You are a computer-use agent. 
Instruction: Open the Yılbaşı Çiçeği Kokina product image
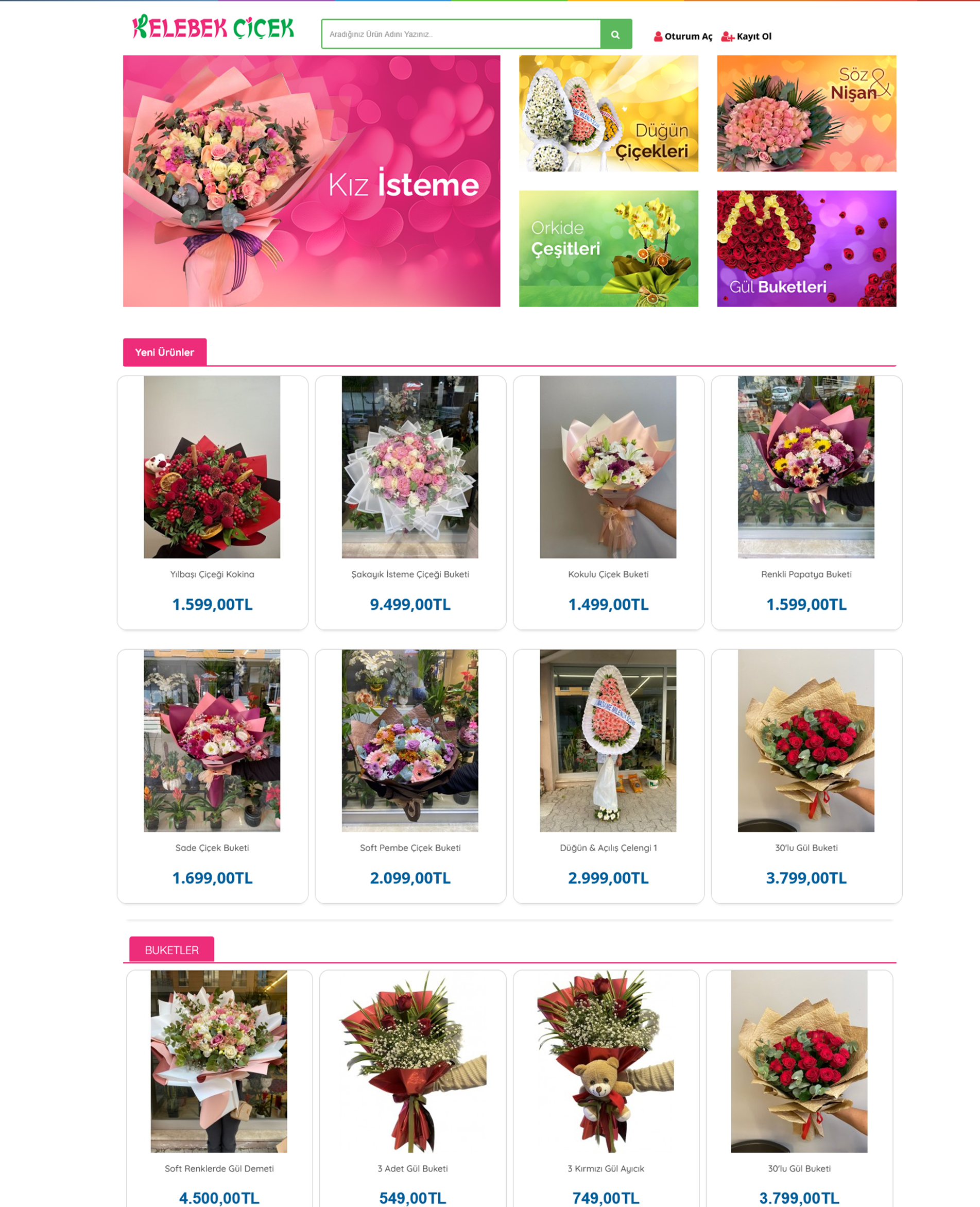(212, 467)
